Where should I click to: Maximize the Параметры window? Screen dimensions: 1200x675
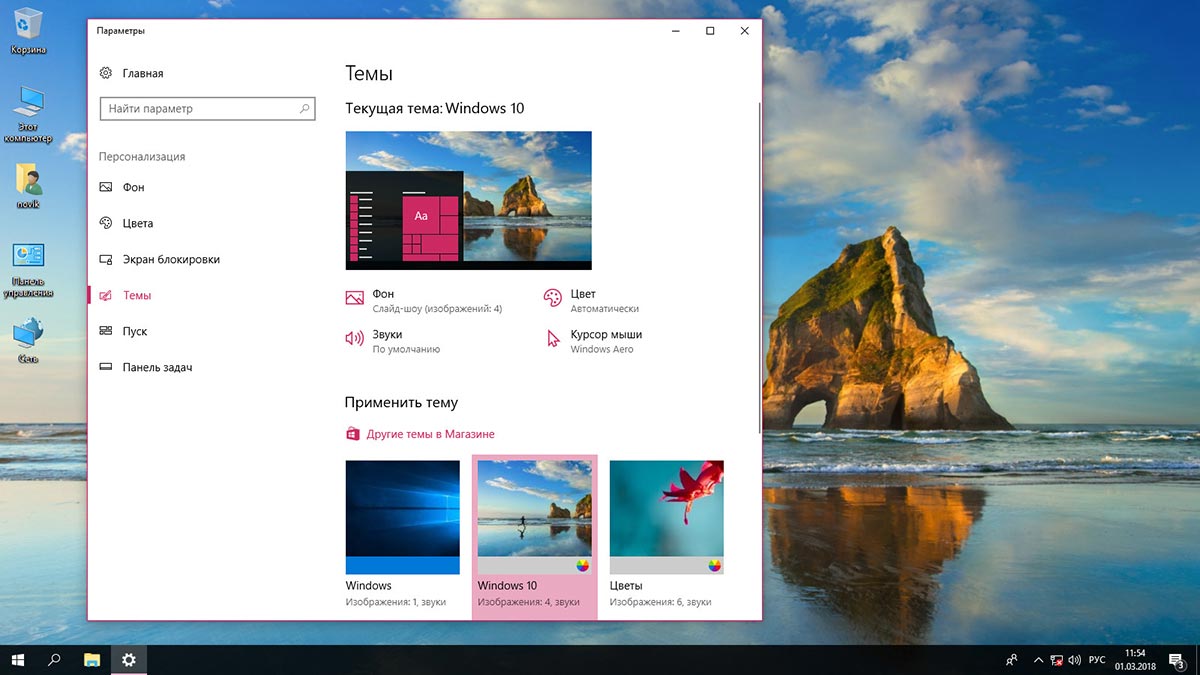pyautogui.click(x=710, y=31)
